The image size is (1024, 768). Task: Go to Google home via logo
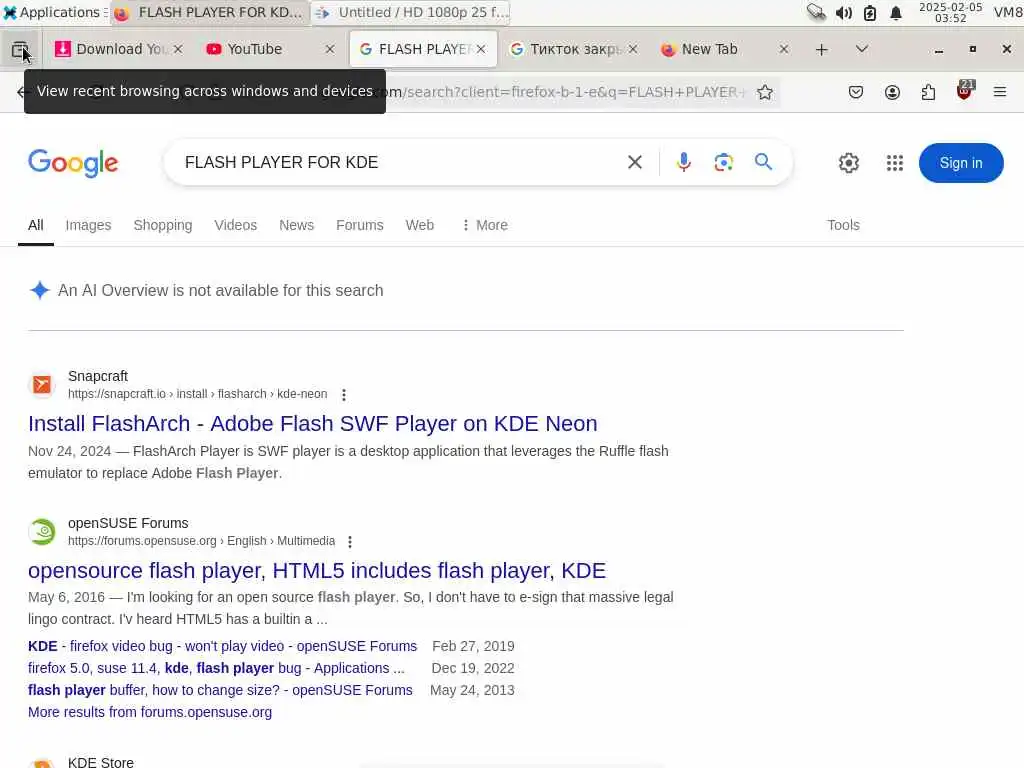[x=73, y=163]
